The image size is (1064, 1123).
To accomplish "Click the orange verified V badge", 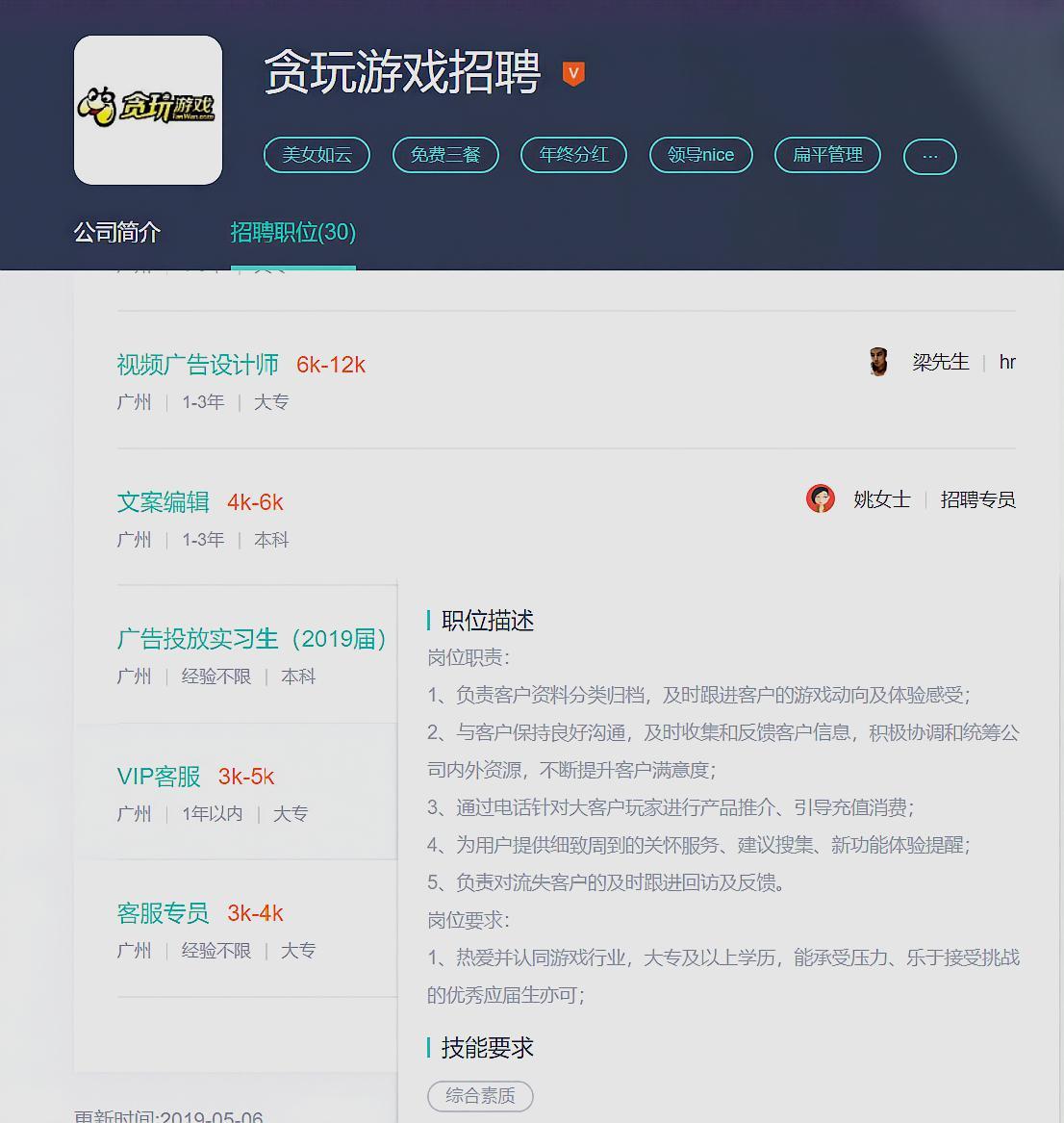I will (x=573, y=72).
